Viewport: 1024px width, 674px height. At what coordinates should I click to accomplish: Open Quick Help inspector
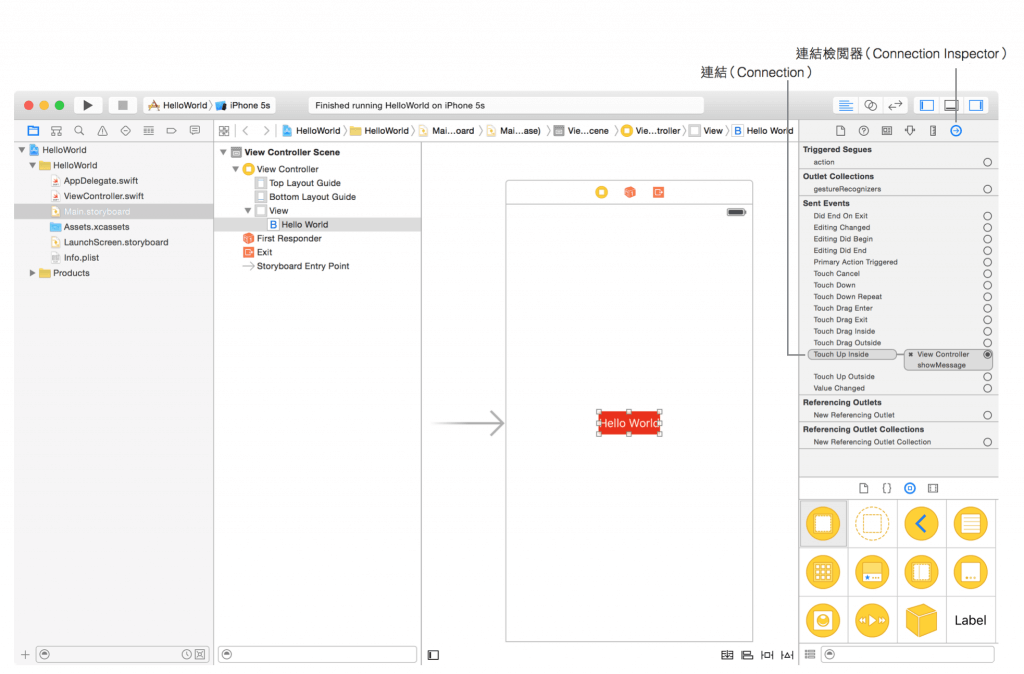coord(865,130)
